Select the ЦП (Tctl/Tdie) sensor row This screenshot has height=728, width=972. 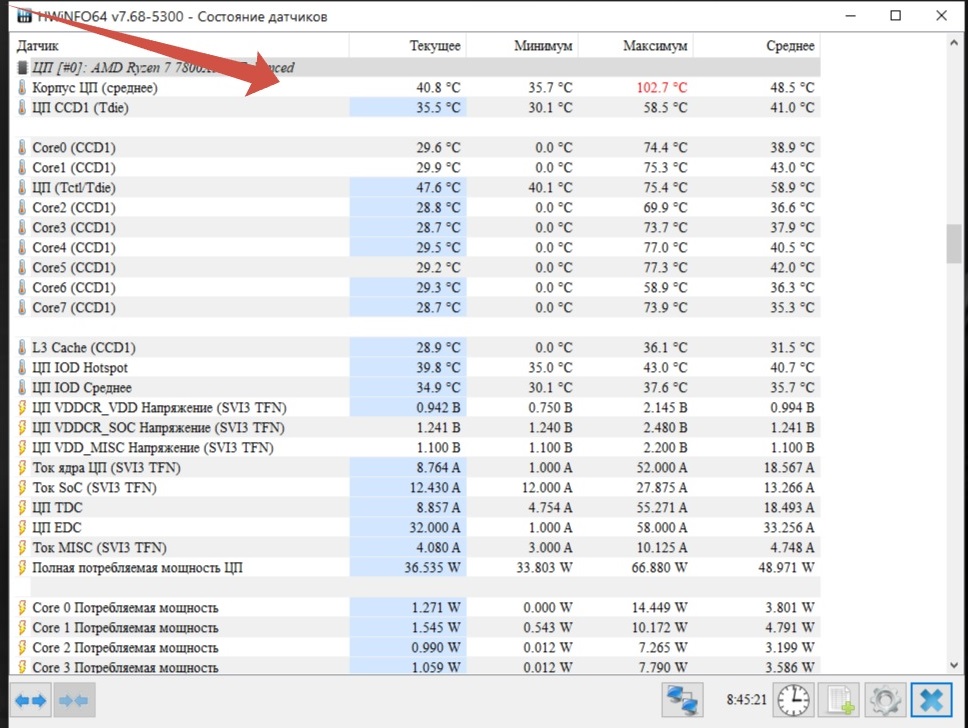click(417, 187)
